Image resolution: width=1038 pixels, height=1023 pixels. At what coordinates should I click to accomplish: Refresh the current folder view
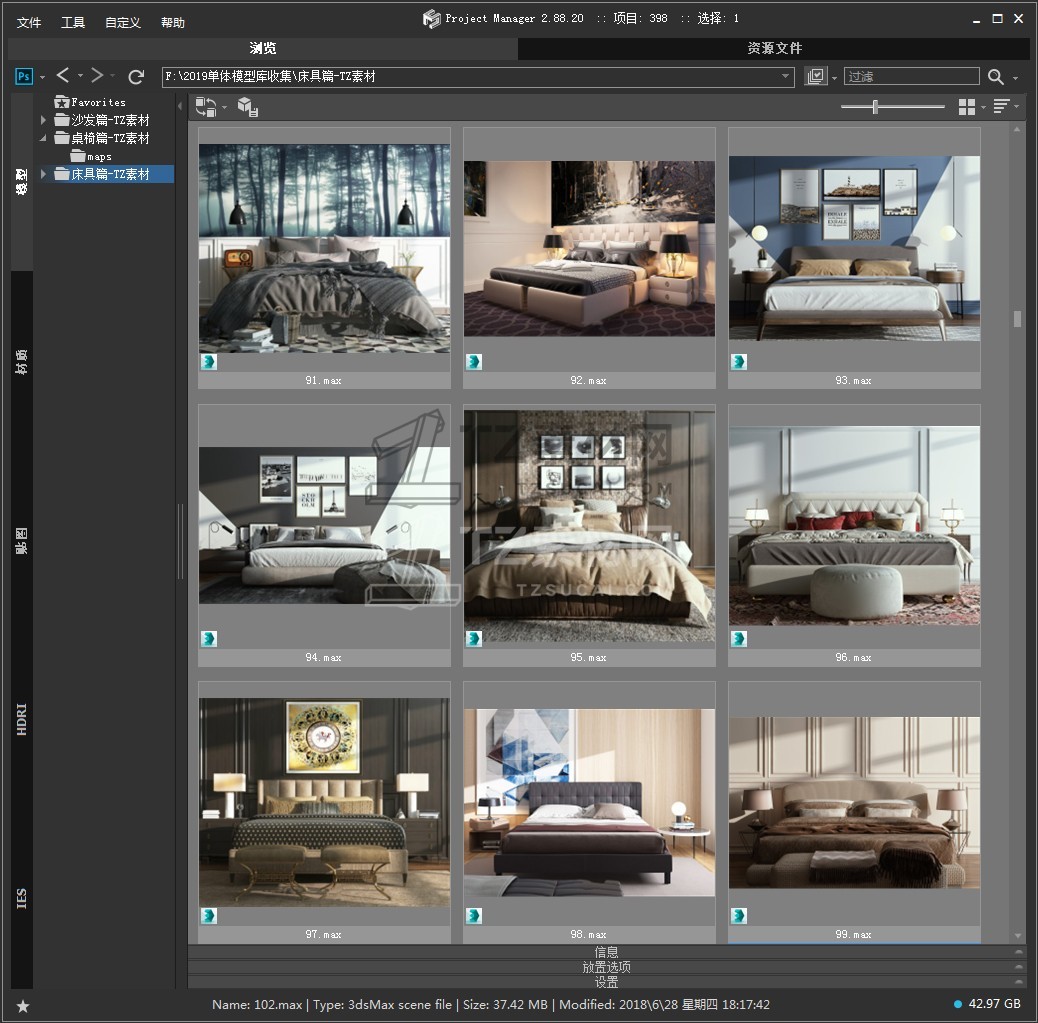click(137, 76)
